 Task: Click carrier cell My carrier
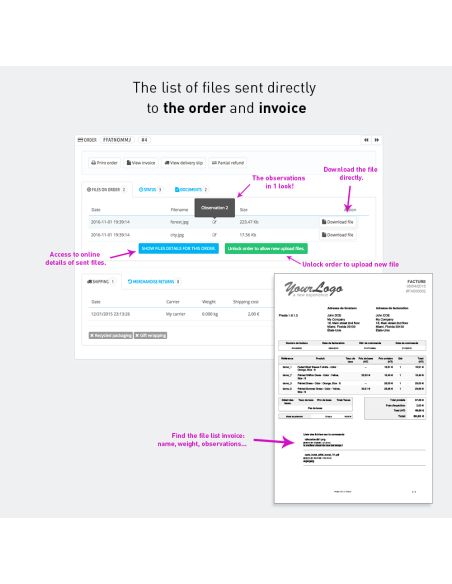176,314
